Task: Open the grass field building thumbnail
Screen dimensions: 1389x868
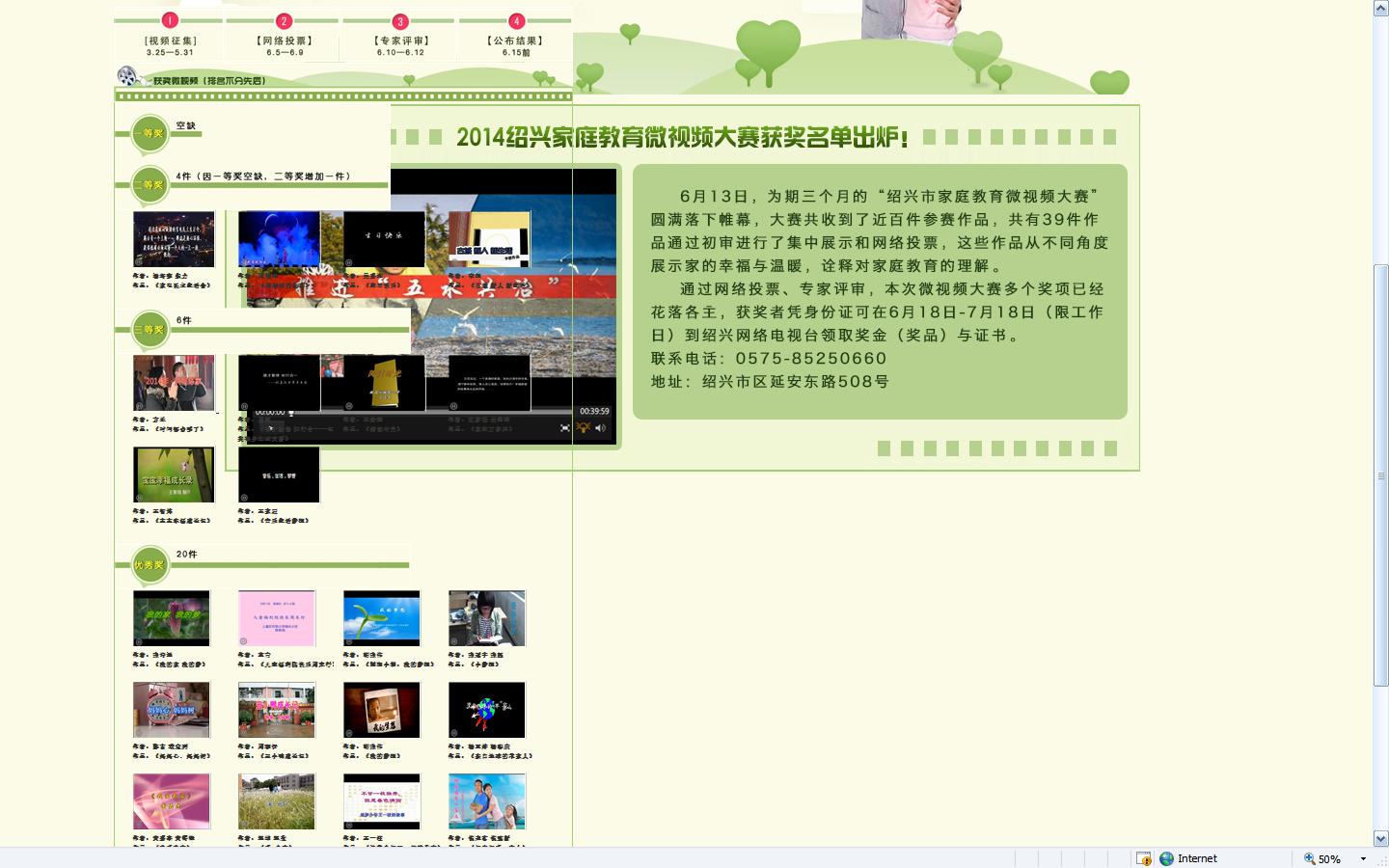Action: [277, 801]
